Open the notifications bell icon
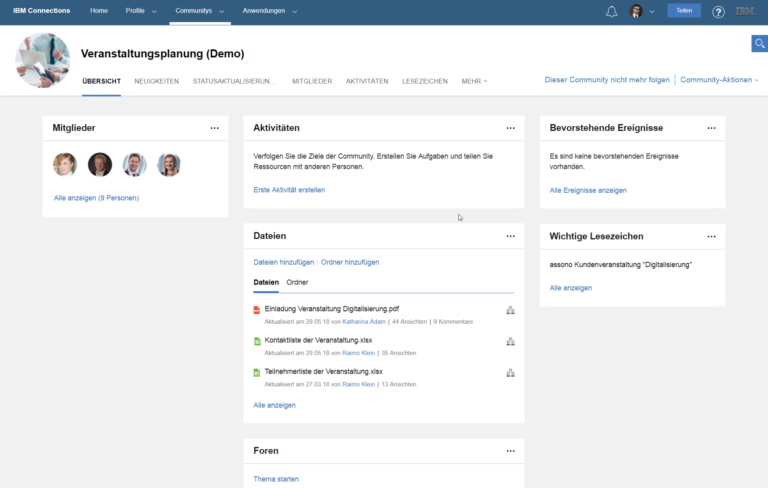Screen dimensions: 768x488 [x=611, y=11]
